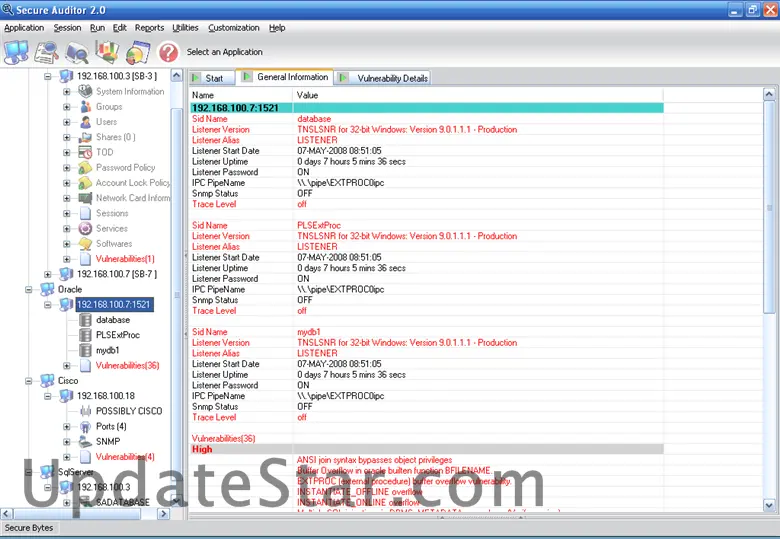Select Vulnerabilities(36) in the tree
Image resolution: width=780 pixels, height=539 pixels.
127,366
